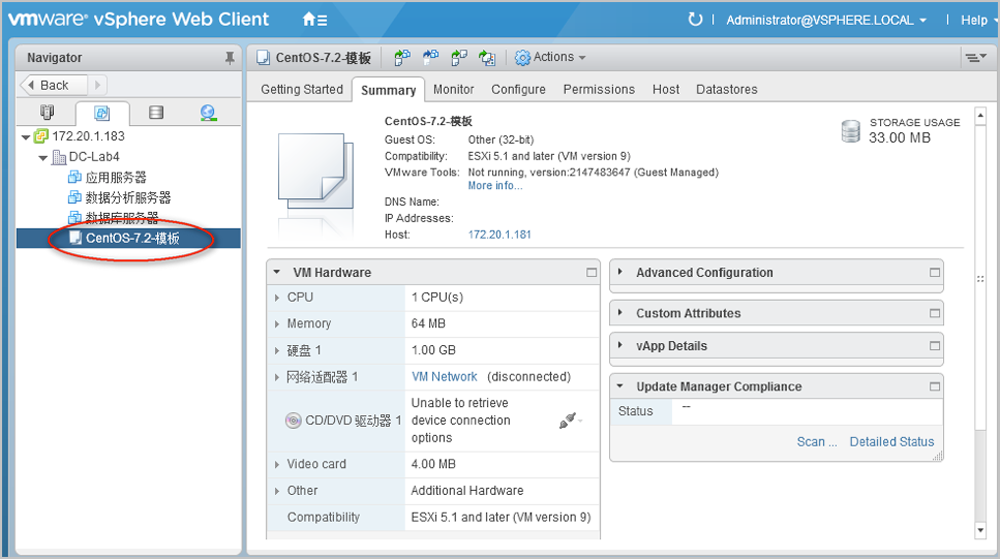The width and height of the screenshot is (1000, 559).
Task: Expand the Custom Attributes panel
Action: tap(621, 313)
